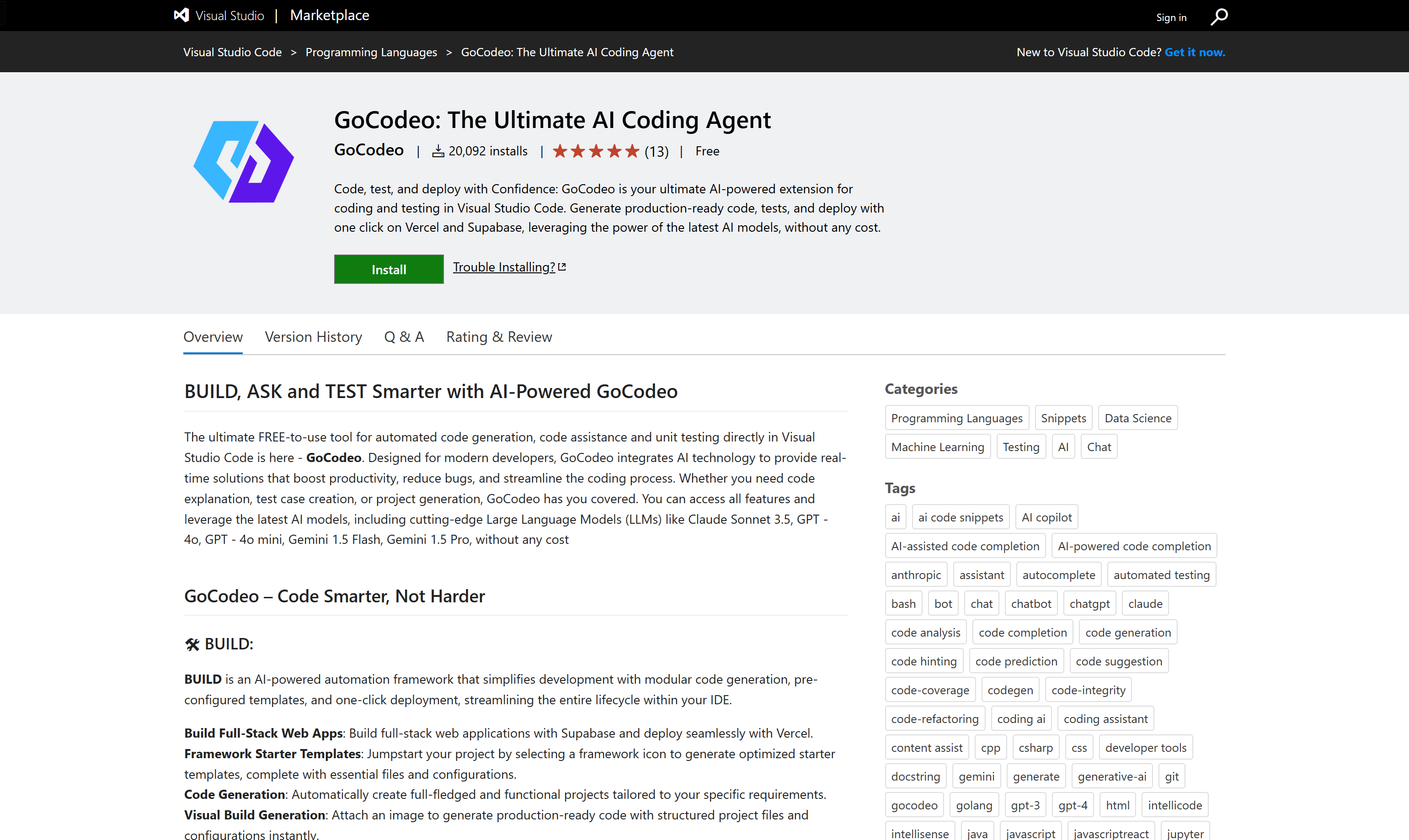Switch to the Q & A tab

pos(404,337)
